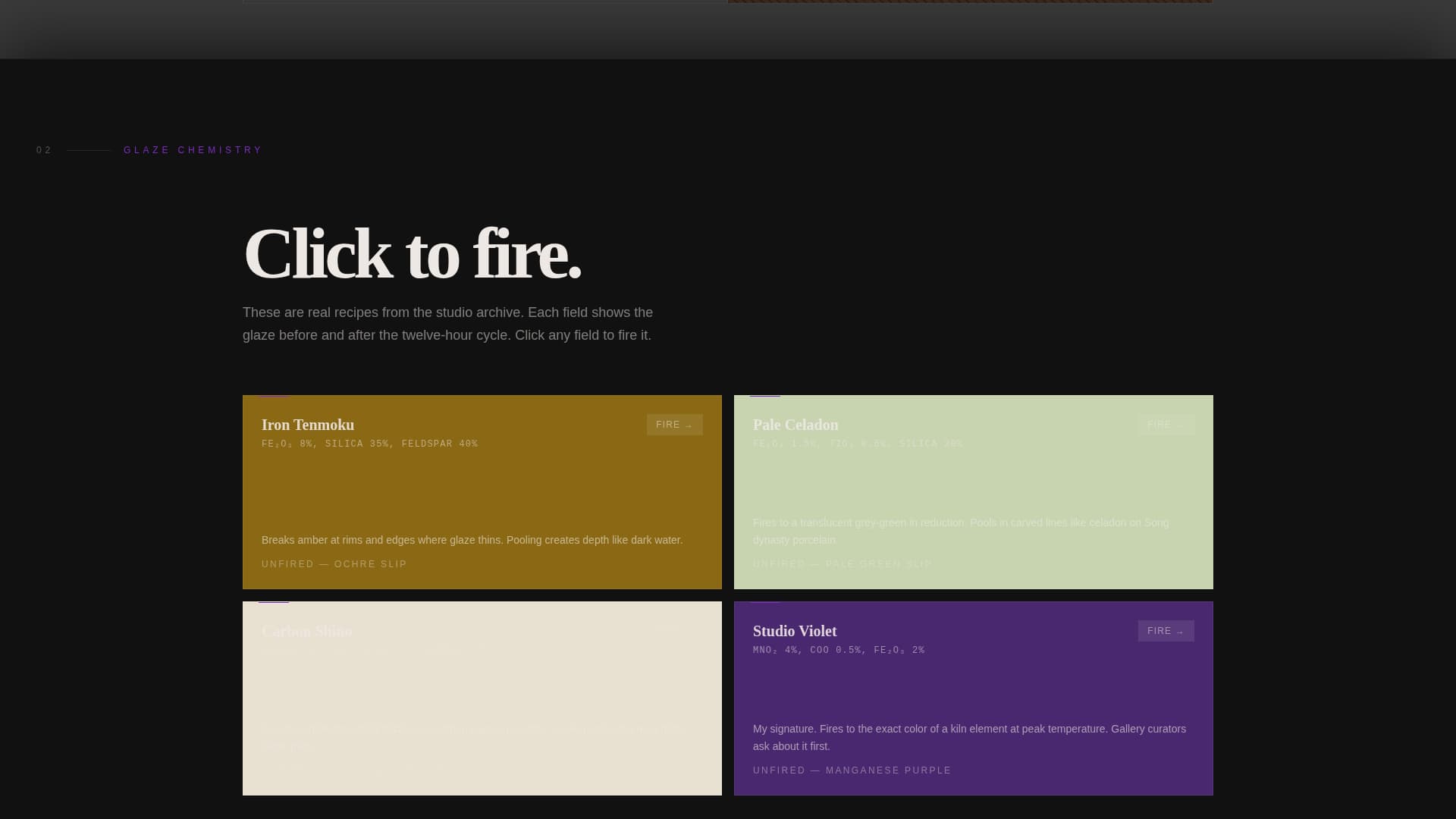Click the FIRE button on Pale Celadon

pos(1166,425)
